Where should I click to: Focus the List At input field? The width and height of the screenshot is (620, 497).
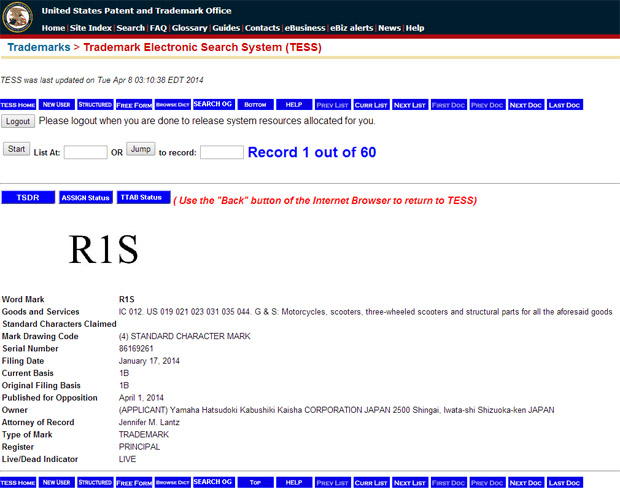[85, 152]
